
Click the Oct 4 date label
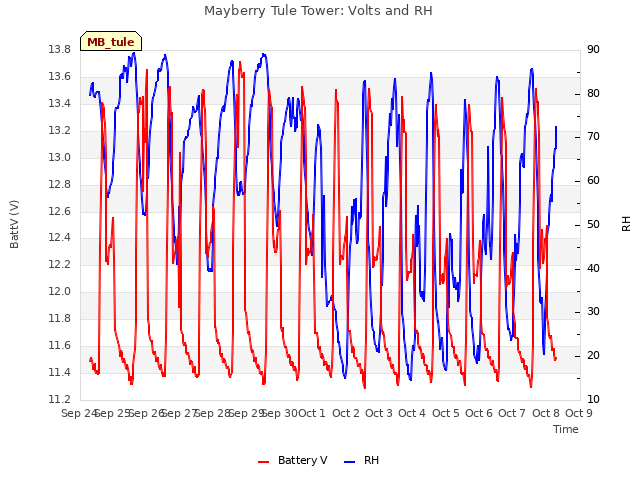[412, 413]
